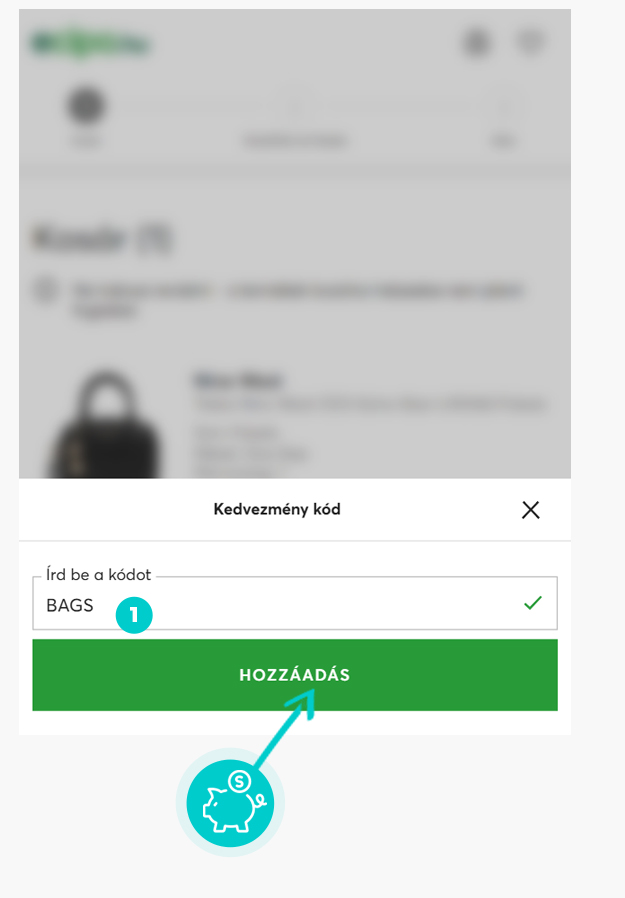Image resolution: width=625 pixels, height=898 pixels.
Task: Focus the discount code field containing BAGS
Action: pyautogui.click(x=294, y=604)
